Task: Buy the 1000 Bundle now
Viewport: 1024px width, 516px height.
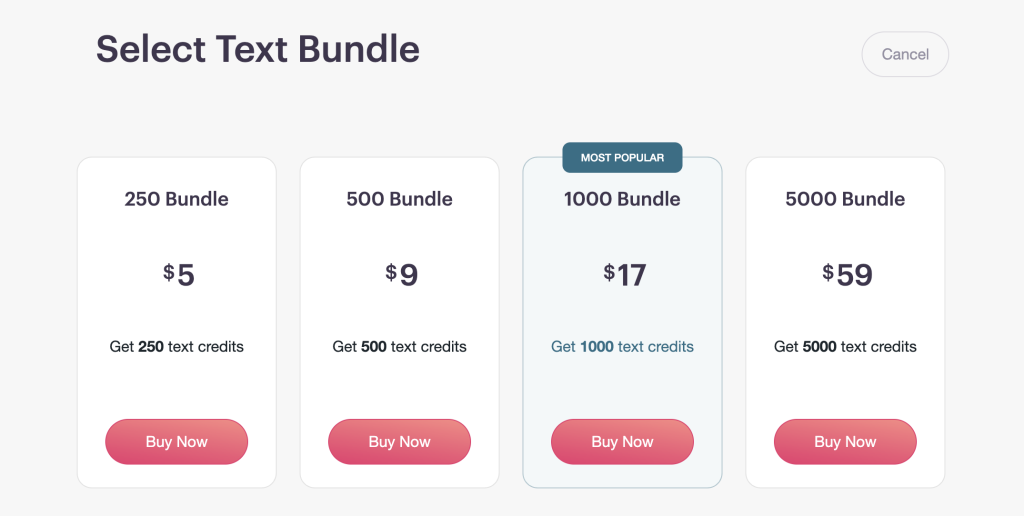Action: coord(622,441)
